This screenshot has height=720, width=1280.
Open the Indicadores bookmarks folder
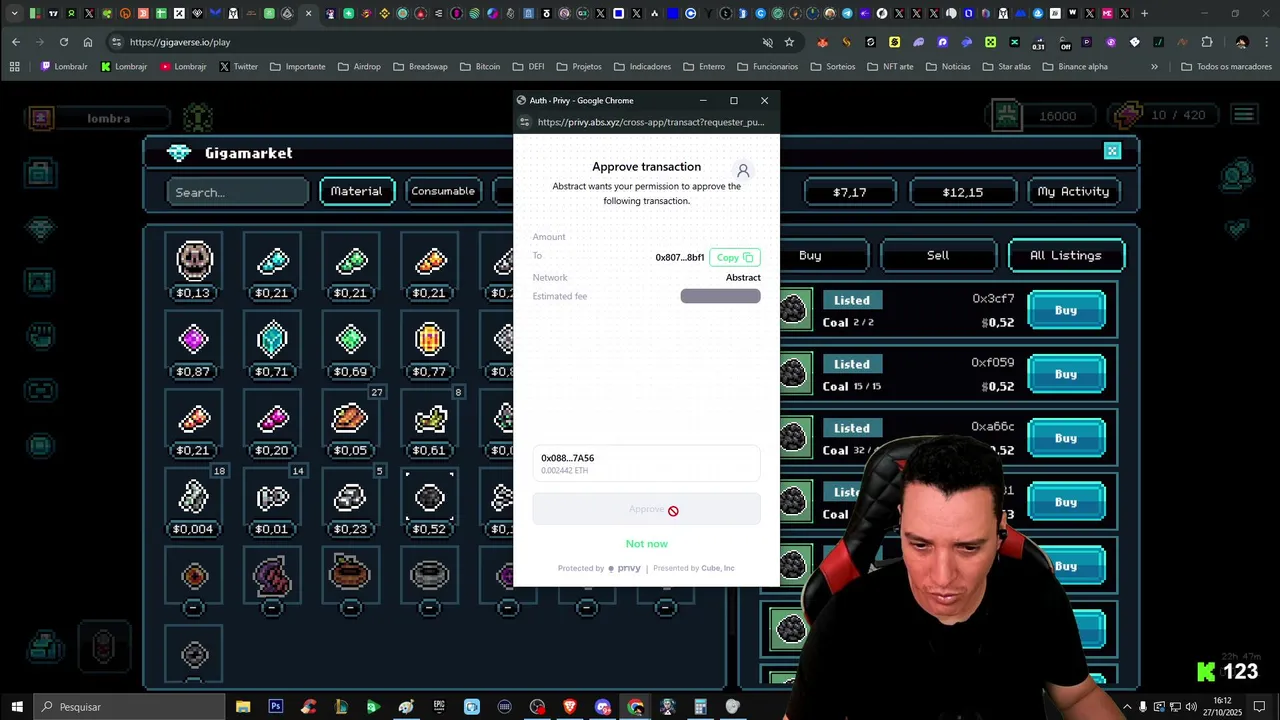643,66
